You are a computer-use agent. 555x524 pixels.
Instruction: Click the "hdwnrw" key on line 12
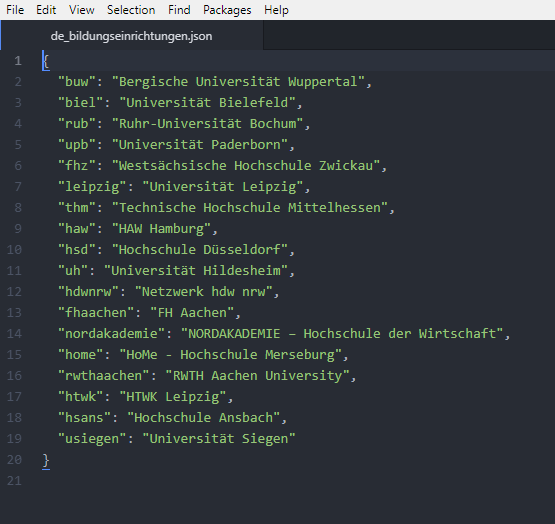coord(88,292)
